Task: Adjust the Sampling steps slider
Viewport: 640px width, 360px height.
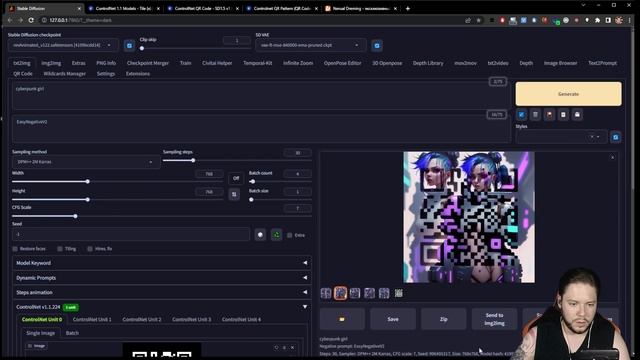Action: pyautogui.click(x=237, y=160)
